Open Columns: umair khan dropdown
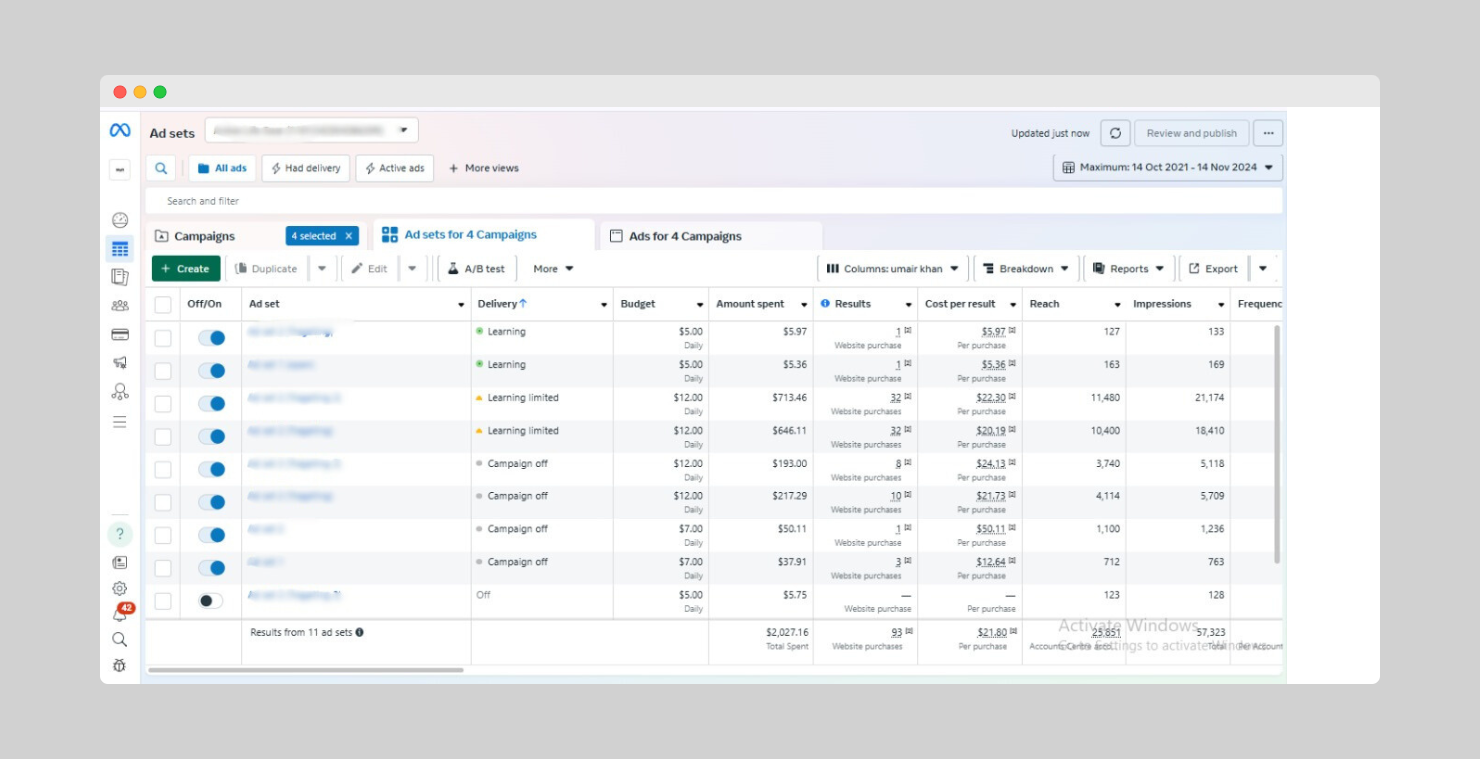 click(x=893, y=269)
